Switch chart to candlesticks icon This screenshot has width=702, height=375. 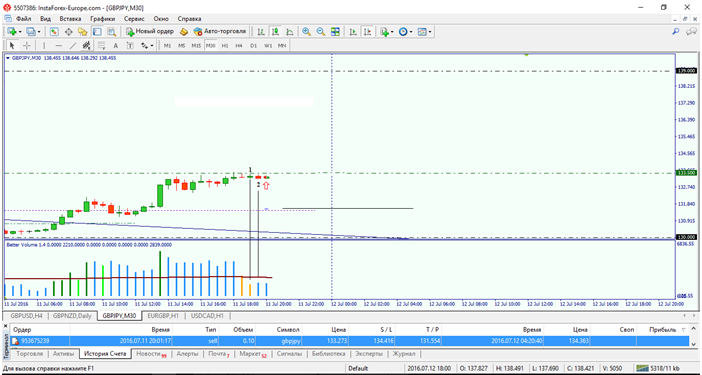275,32
